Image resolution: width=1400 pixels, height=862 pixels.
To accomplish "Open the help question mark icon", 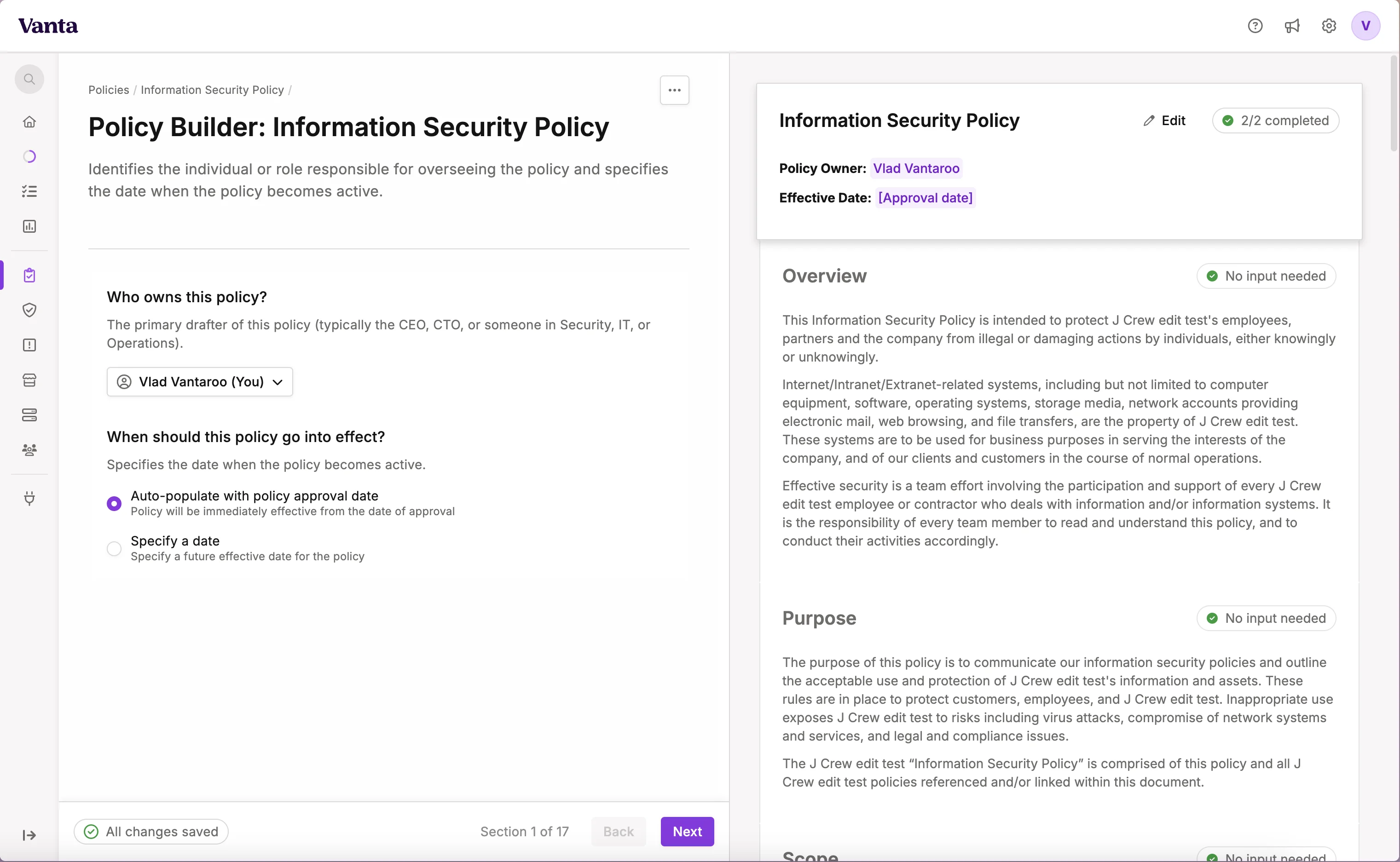I will pos(1255,26).
